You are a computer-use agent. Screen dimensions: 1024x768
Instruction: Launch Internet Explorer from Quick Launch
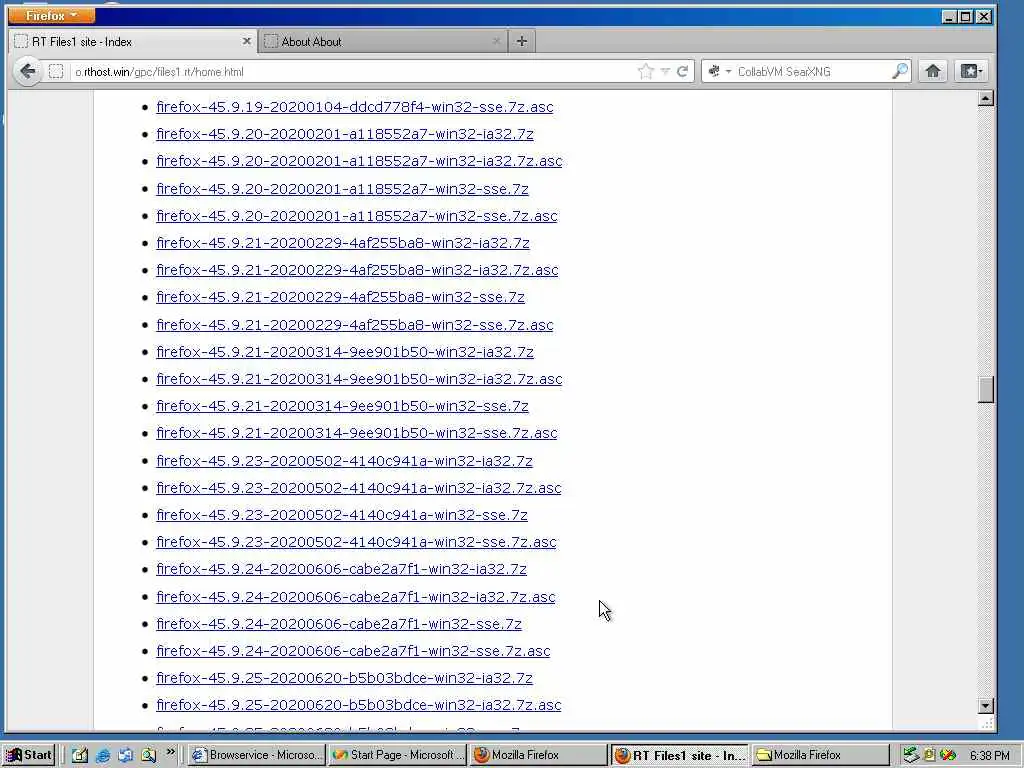[x=103, y=755]
